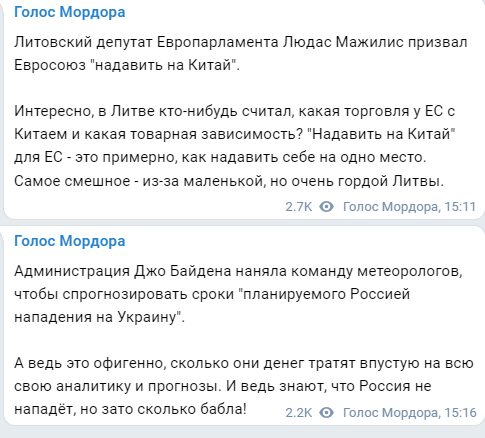Click the word Европарламента
This screenshot has height=438, width=485.
[x=218, y=43]
